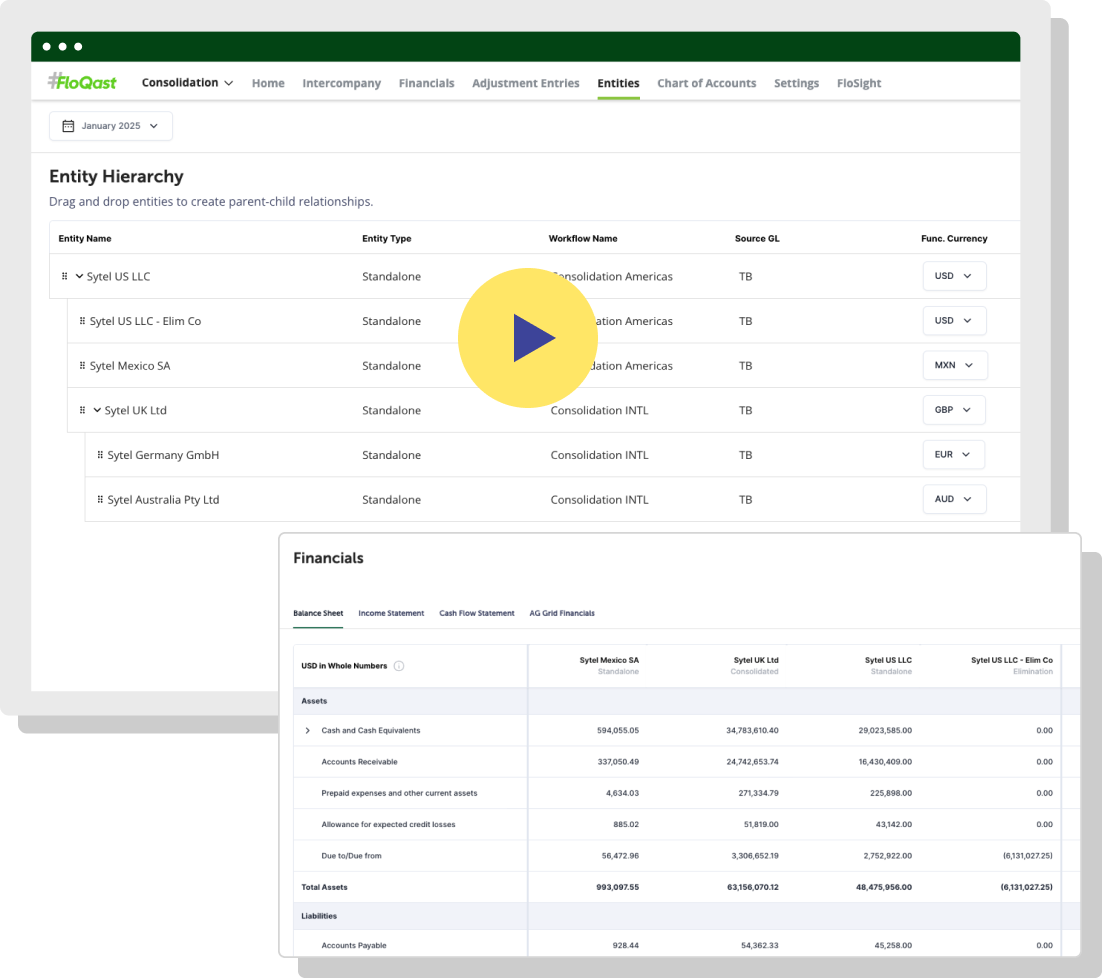The image size is (1102, 978).
Task: Go to the Home tab
Action: (x=268, y=83)
